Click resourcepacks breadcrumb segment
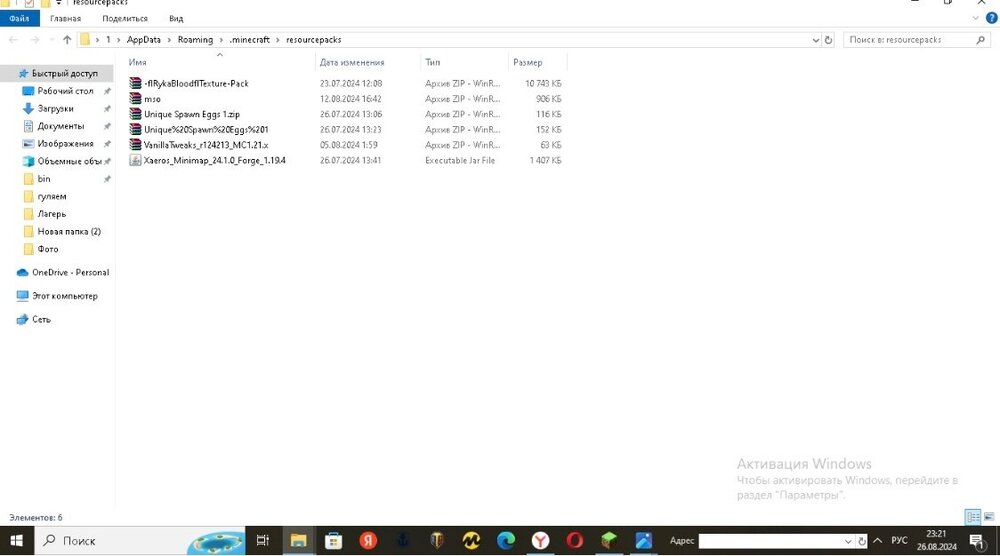 point(314,40)
